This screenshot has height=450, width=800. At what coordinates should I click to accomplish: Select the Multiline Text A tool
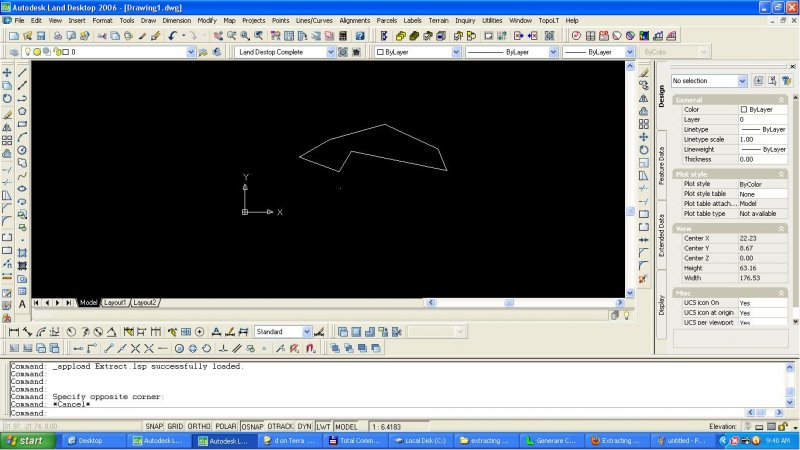point(22,304)
